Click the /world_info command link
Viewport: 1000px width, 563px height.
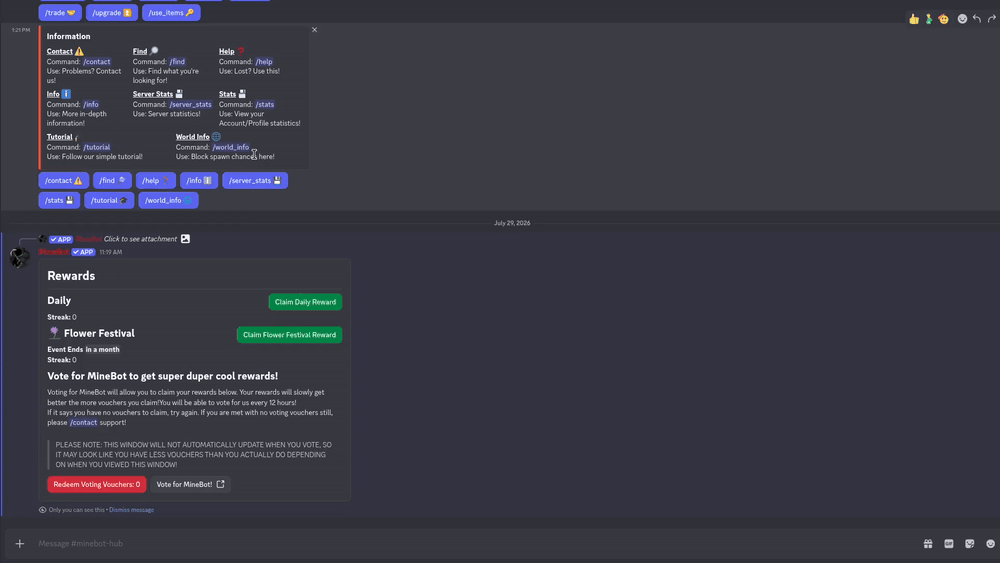(231, 147)
